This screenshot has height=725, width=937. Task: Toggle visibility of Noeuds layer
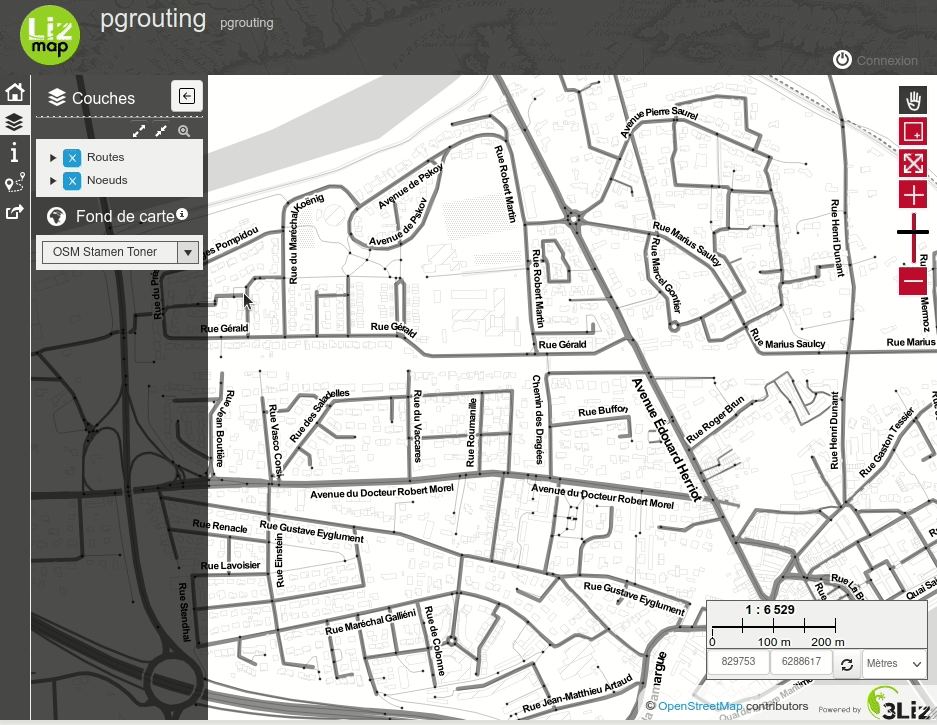[x=72, y=181]
